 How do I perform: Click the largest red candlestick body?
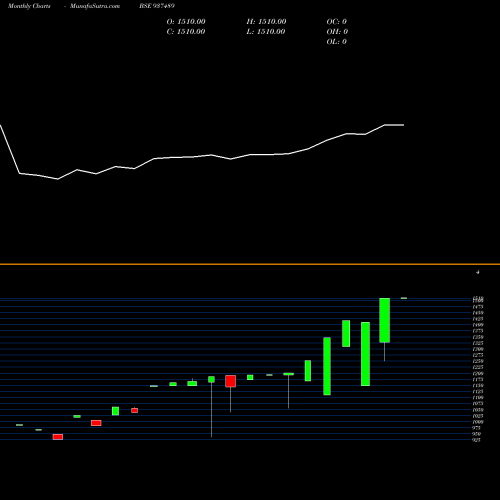point(230,381)
